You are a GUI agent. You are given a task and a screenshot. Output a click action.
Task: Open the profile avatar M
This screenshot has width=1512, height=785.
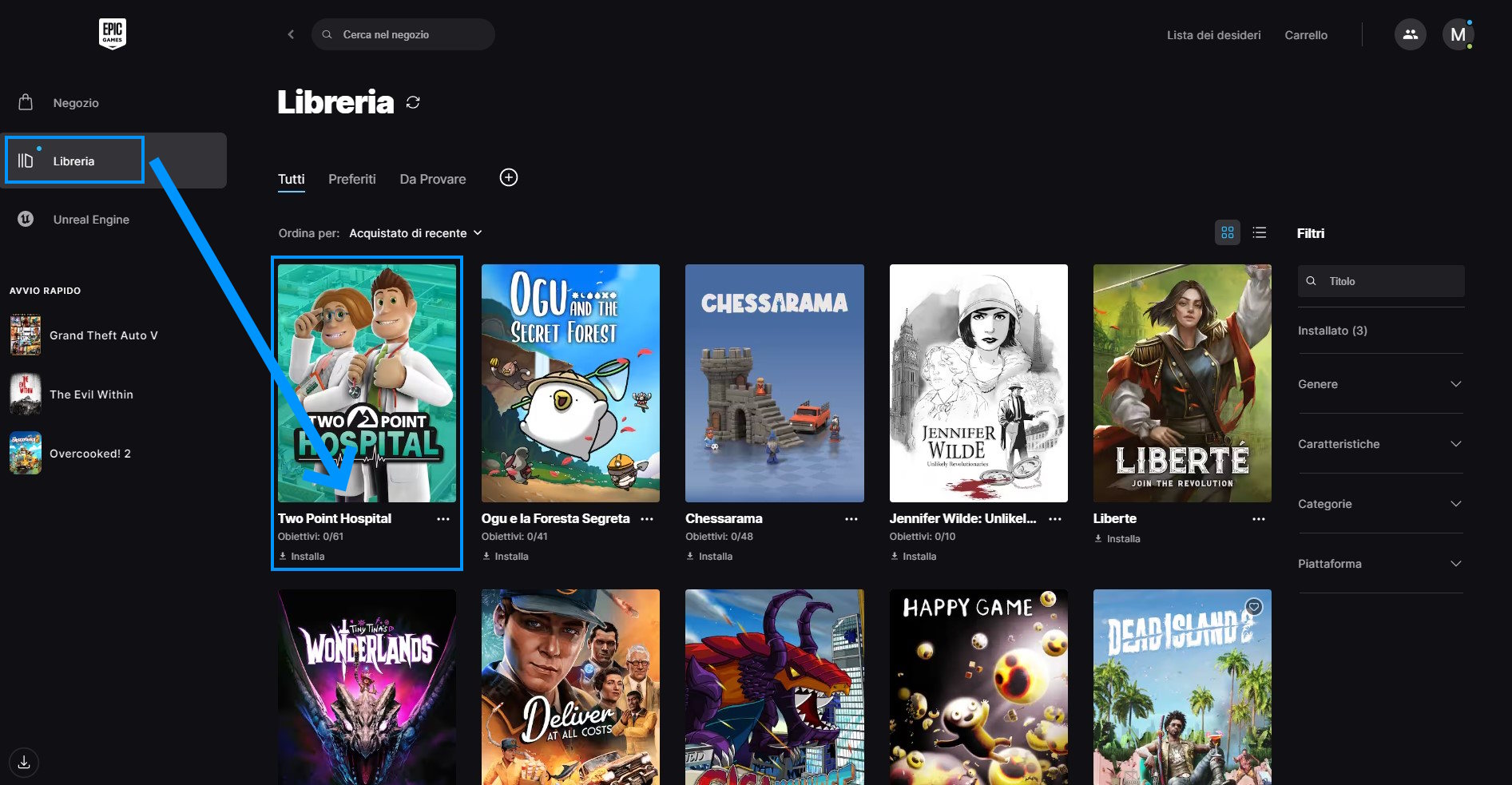point(1458,34)
